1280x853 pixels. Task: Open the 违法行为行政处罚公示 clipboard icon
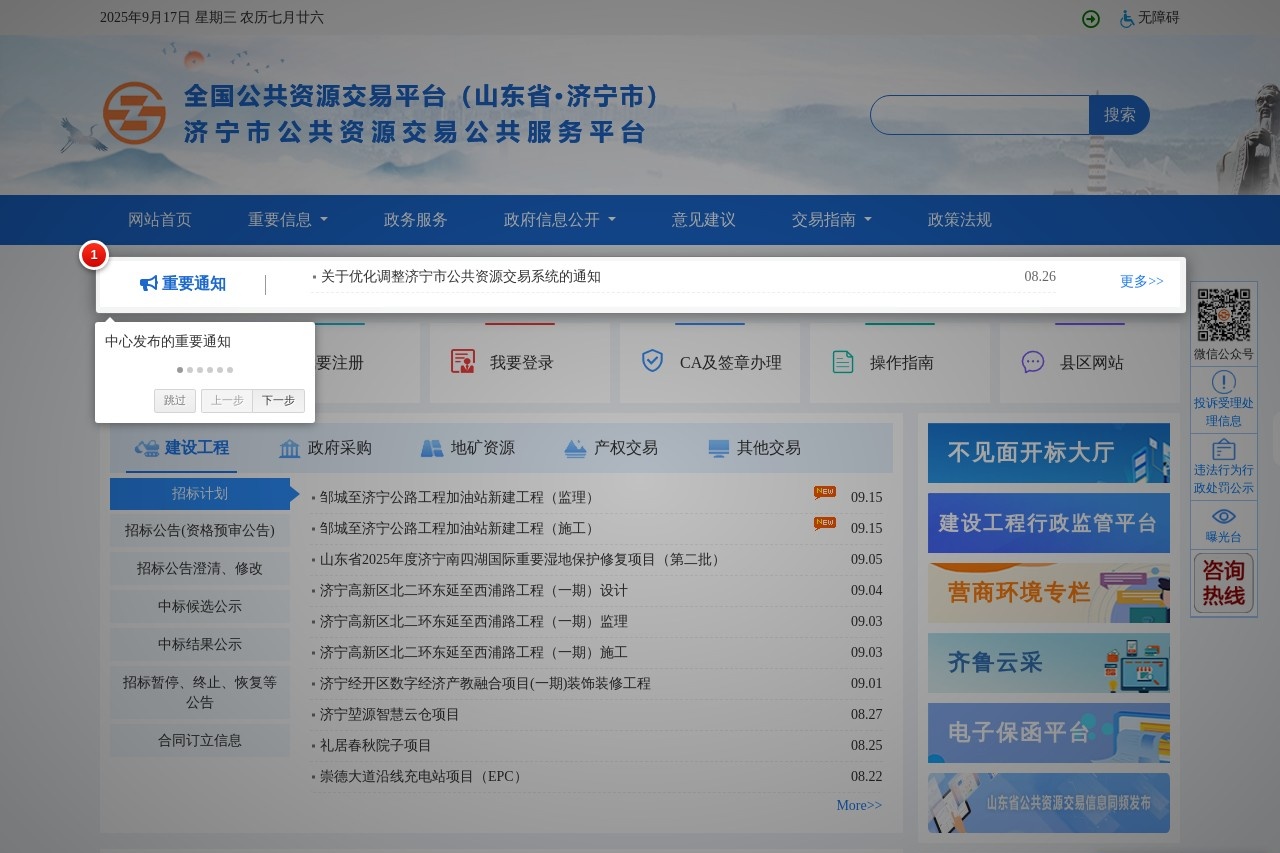pos(1223,448)
